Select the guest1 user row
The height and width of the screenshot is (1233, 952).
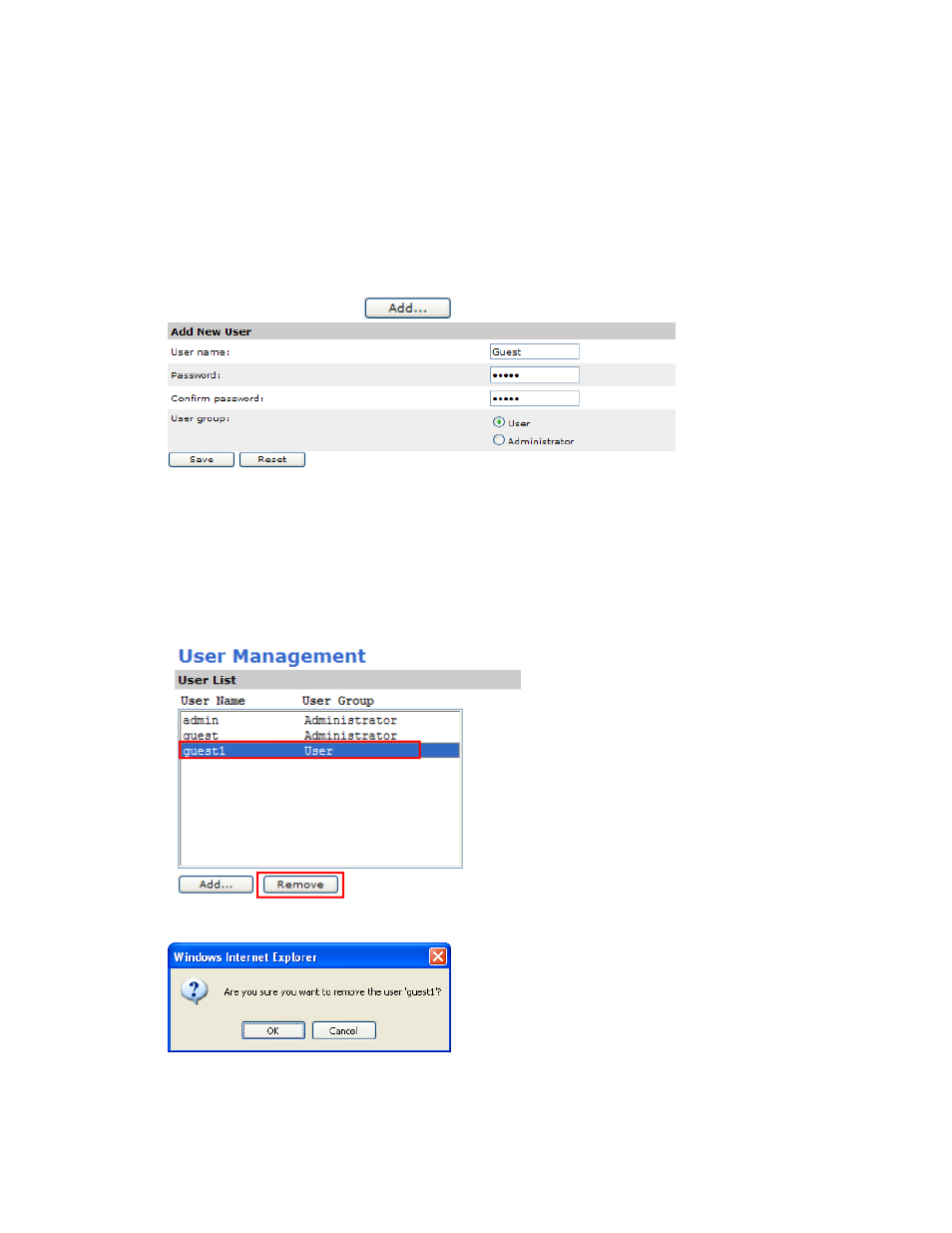pyautogui.click(x=319, y=751)
